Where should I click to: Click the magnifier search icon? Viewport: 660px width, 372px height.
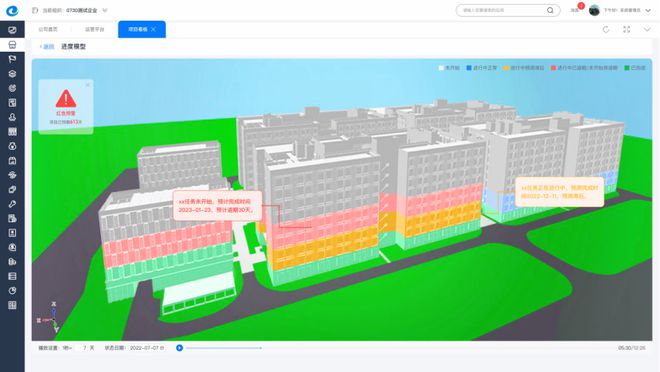pyautogui.click(x=550, y=10)
